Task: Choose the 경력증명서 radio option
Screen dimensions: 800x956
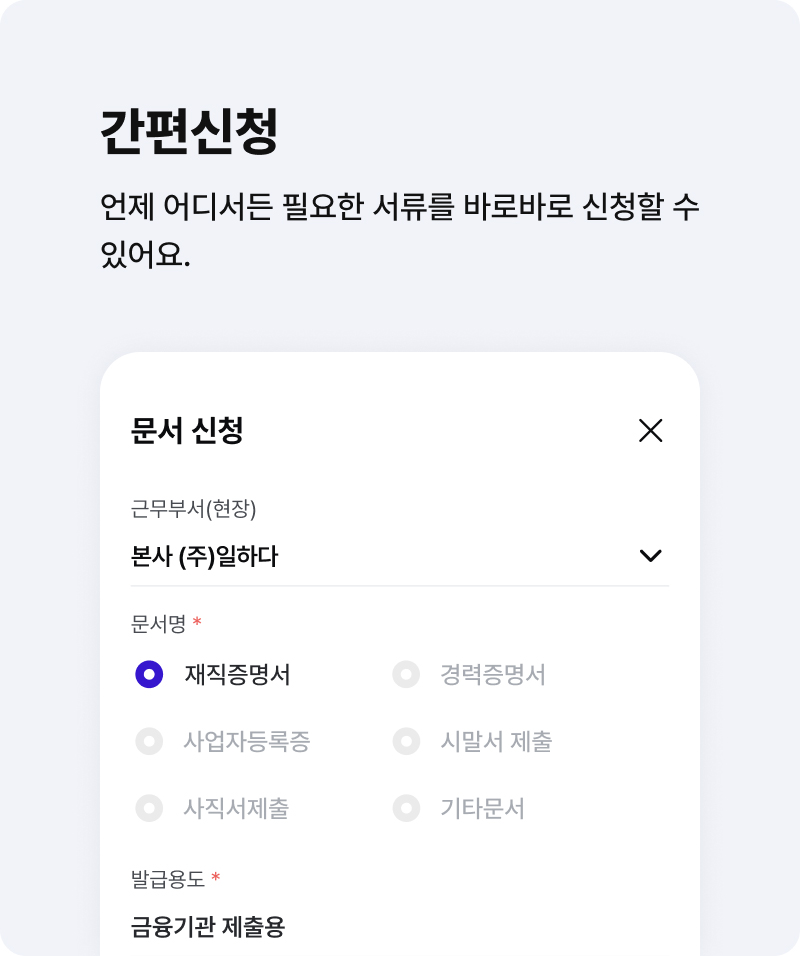Action: point(406,675)
